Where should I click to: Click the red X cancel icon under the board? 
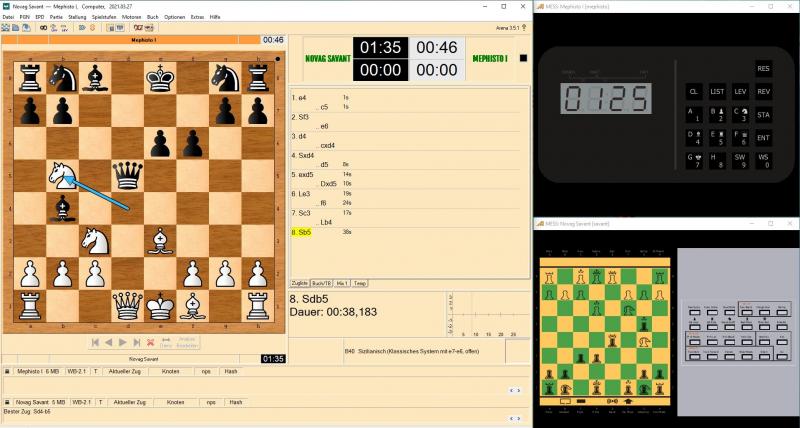(x=150, y=342)
